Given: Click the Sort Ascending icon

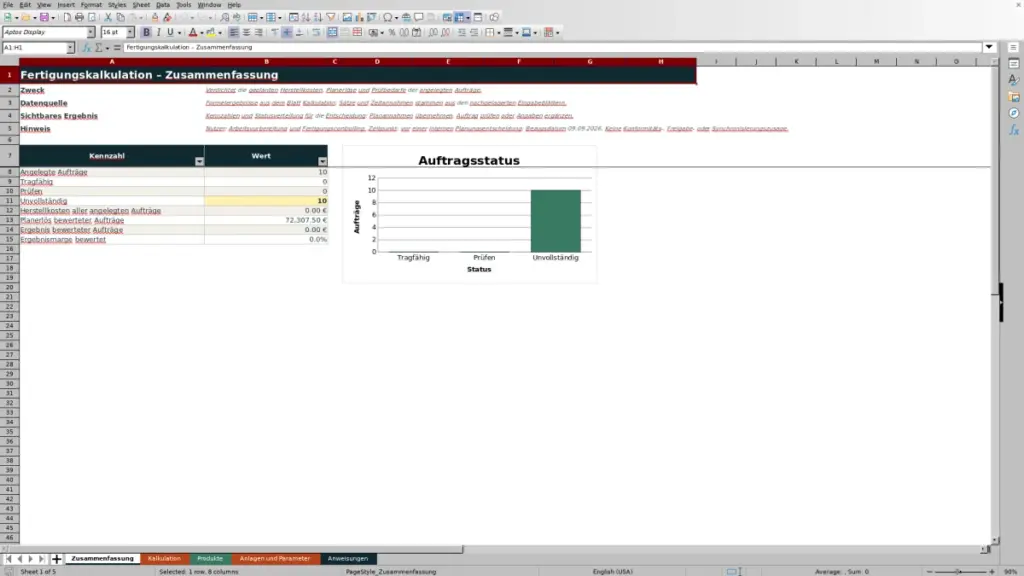Looking at the screenshot, I should pyautogui.click(x=306, y=18).
